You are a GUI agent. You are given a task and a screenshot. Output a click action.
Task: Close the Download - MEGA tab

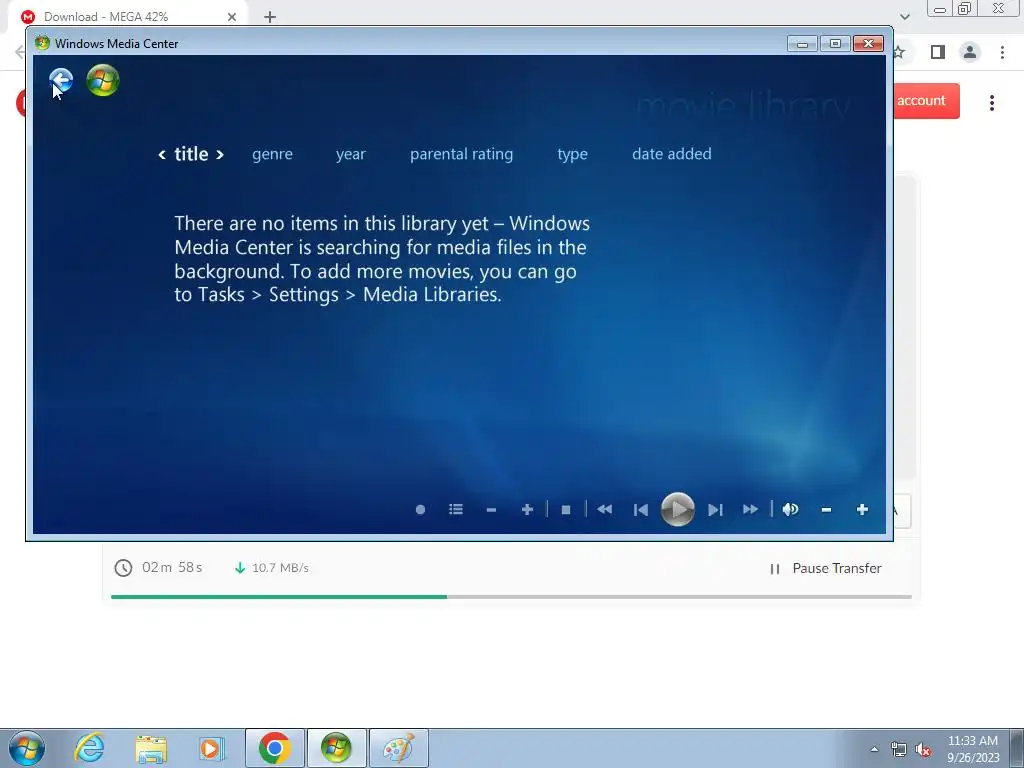coord(232,17)
